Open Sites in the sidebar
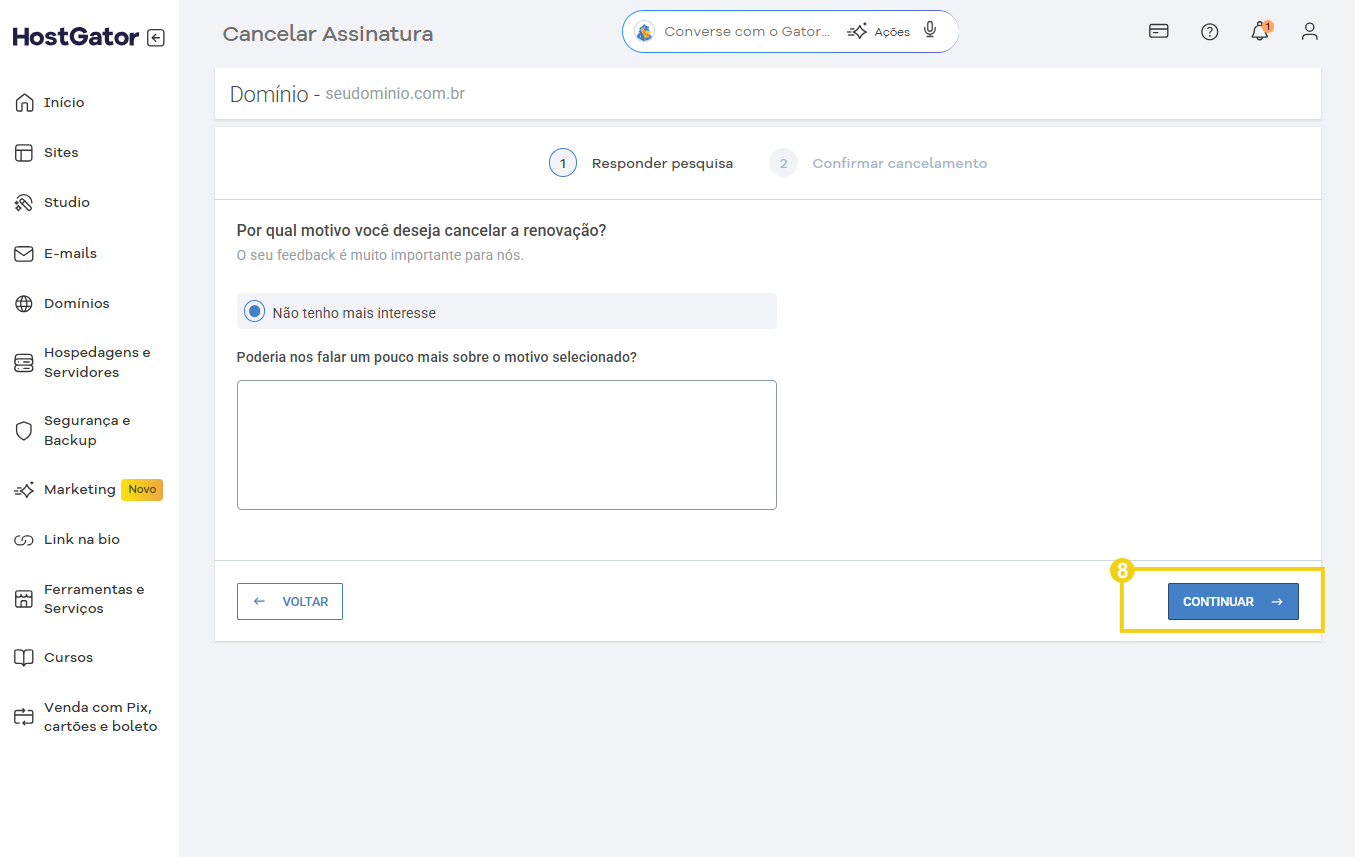 61,153
